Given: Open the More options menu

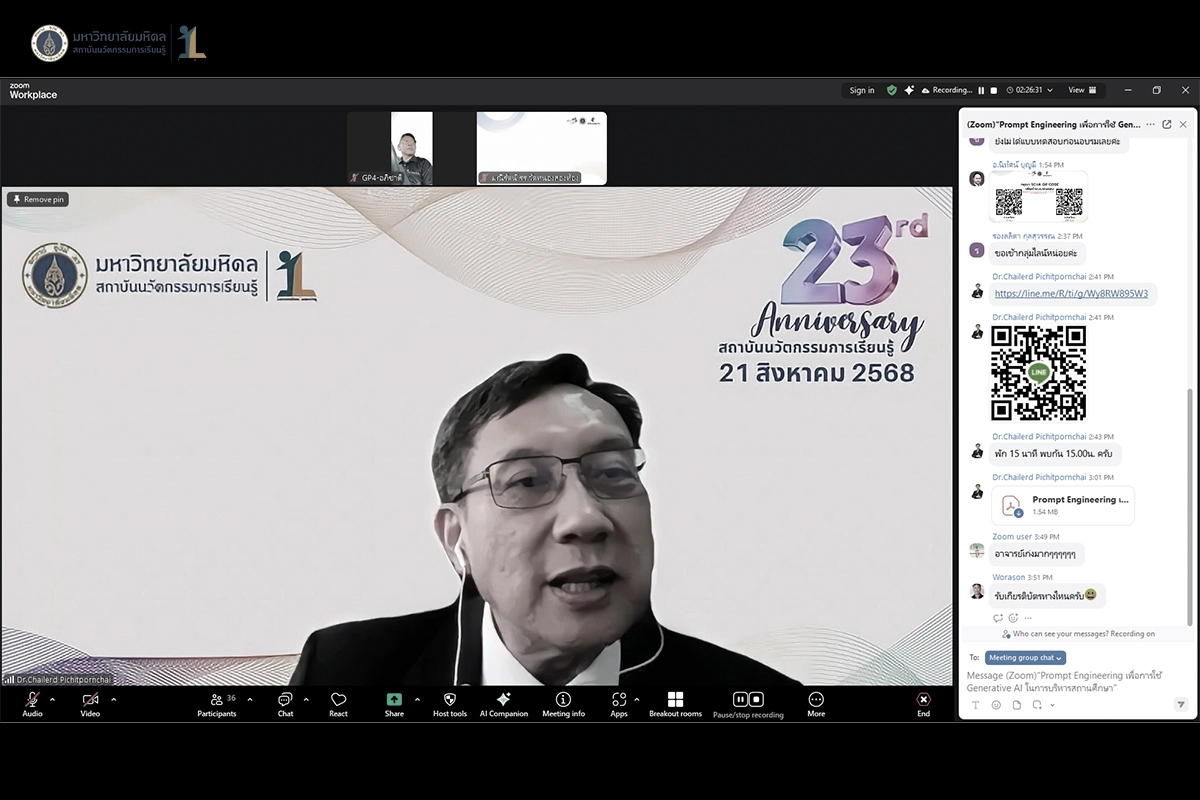Looking at the screenshot, I should [816, 700].
